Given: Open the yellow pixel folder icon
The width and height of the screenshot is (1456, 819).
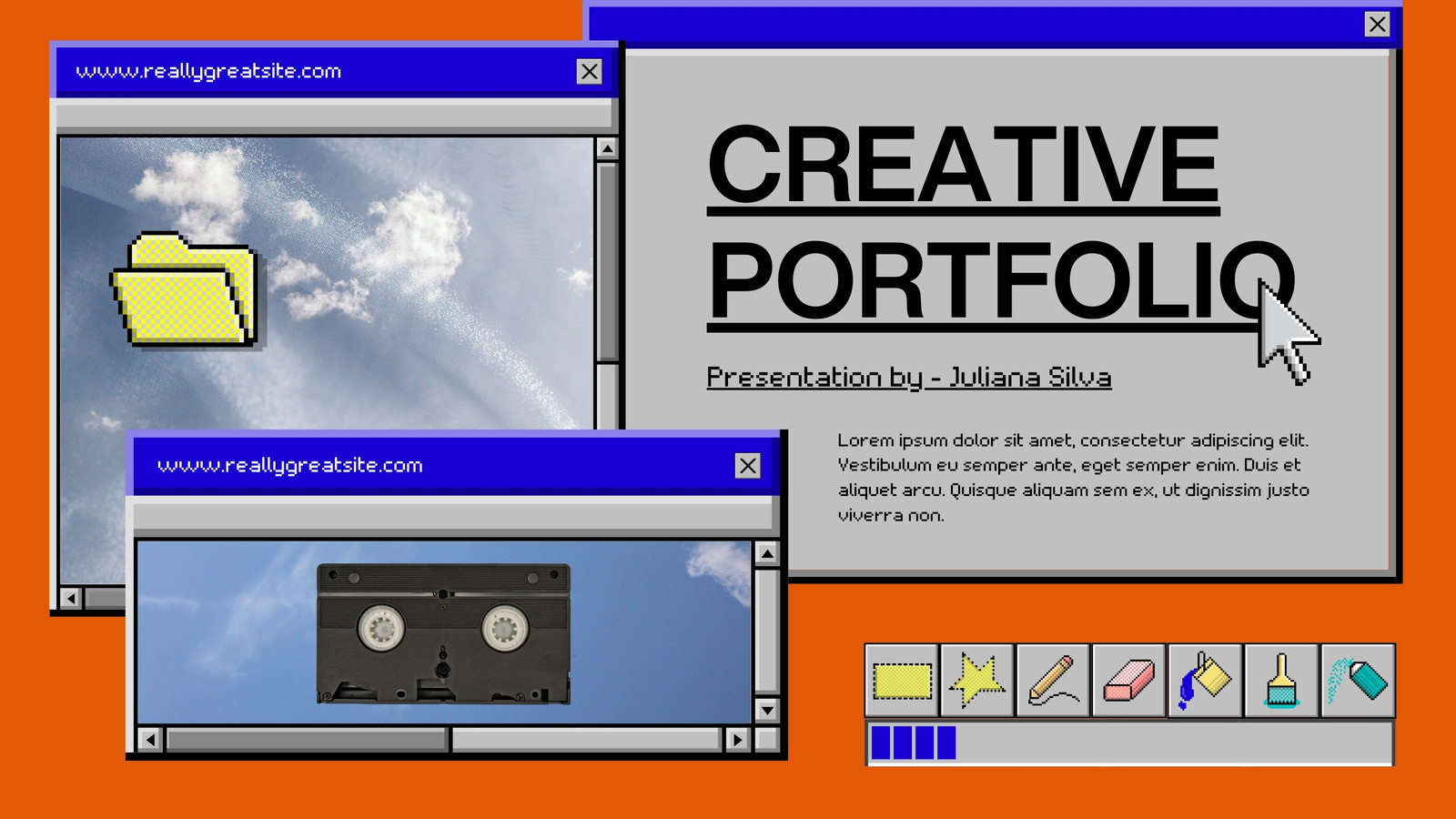Looking at the screenshot, I should click(185, 290).
